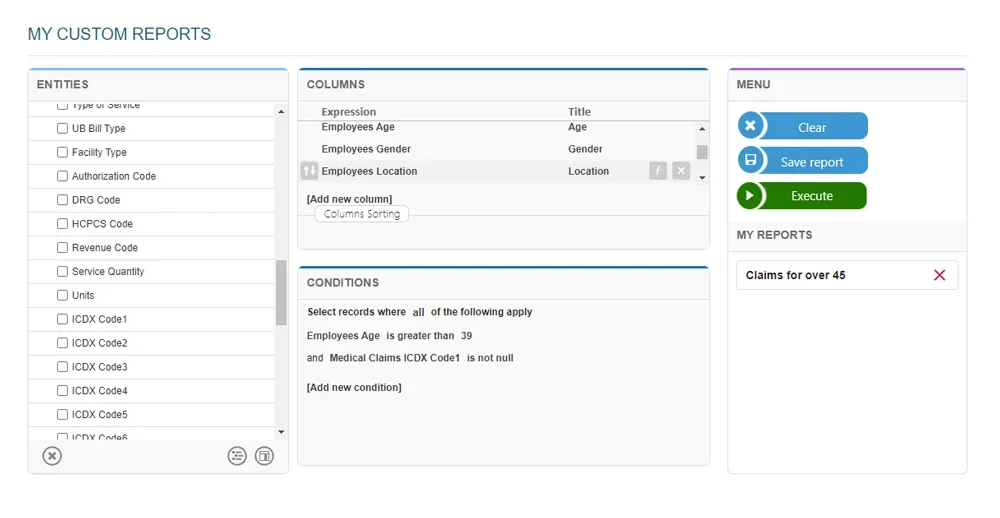Click the panel layout icon under entities
The height and width of the screenshot is (518, 1000).
click(264, 456)
